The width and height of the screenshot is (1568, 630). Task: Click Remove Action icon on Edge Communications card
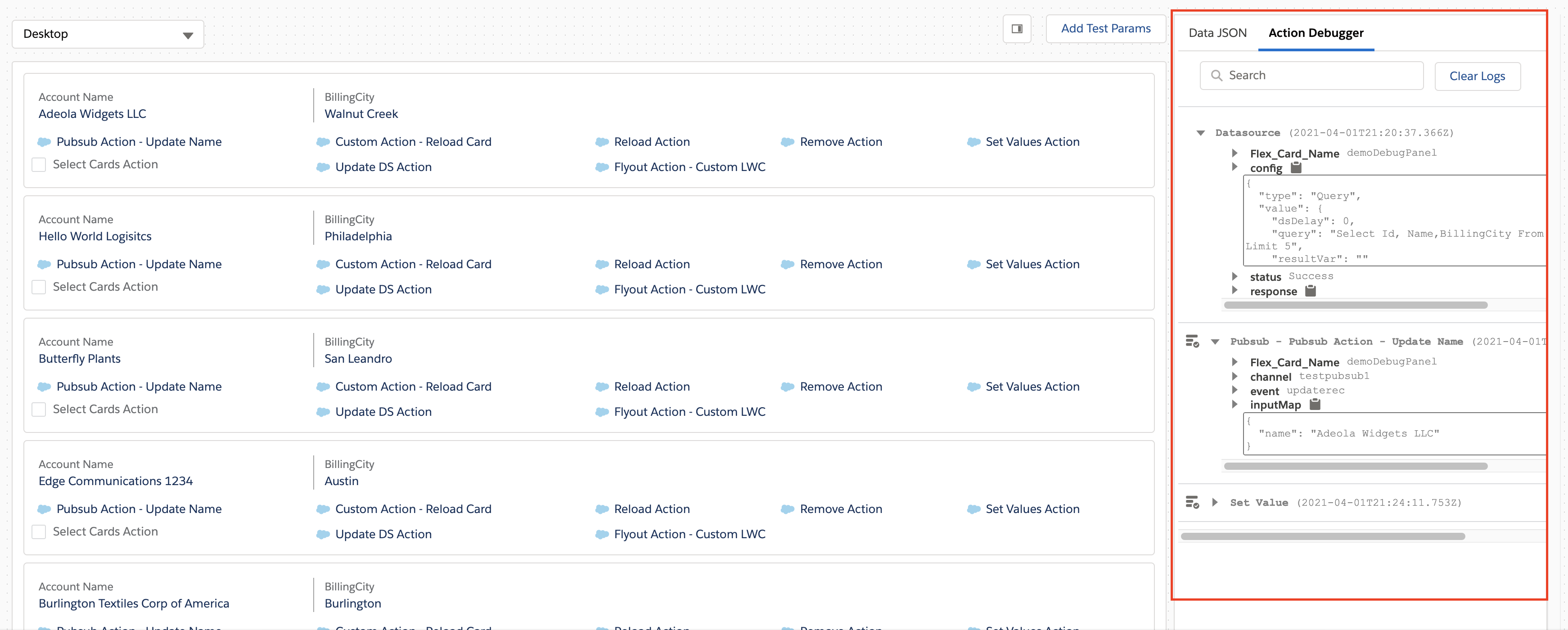coord(787,509)
